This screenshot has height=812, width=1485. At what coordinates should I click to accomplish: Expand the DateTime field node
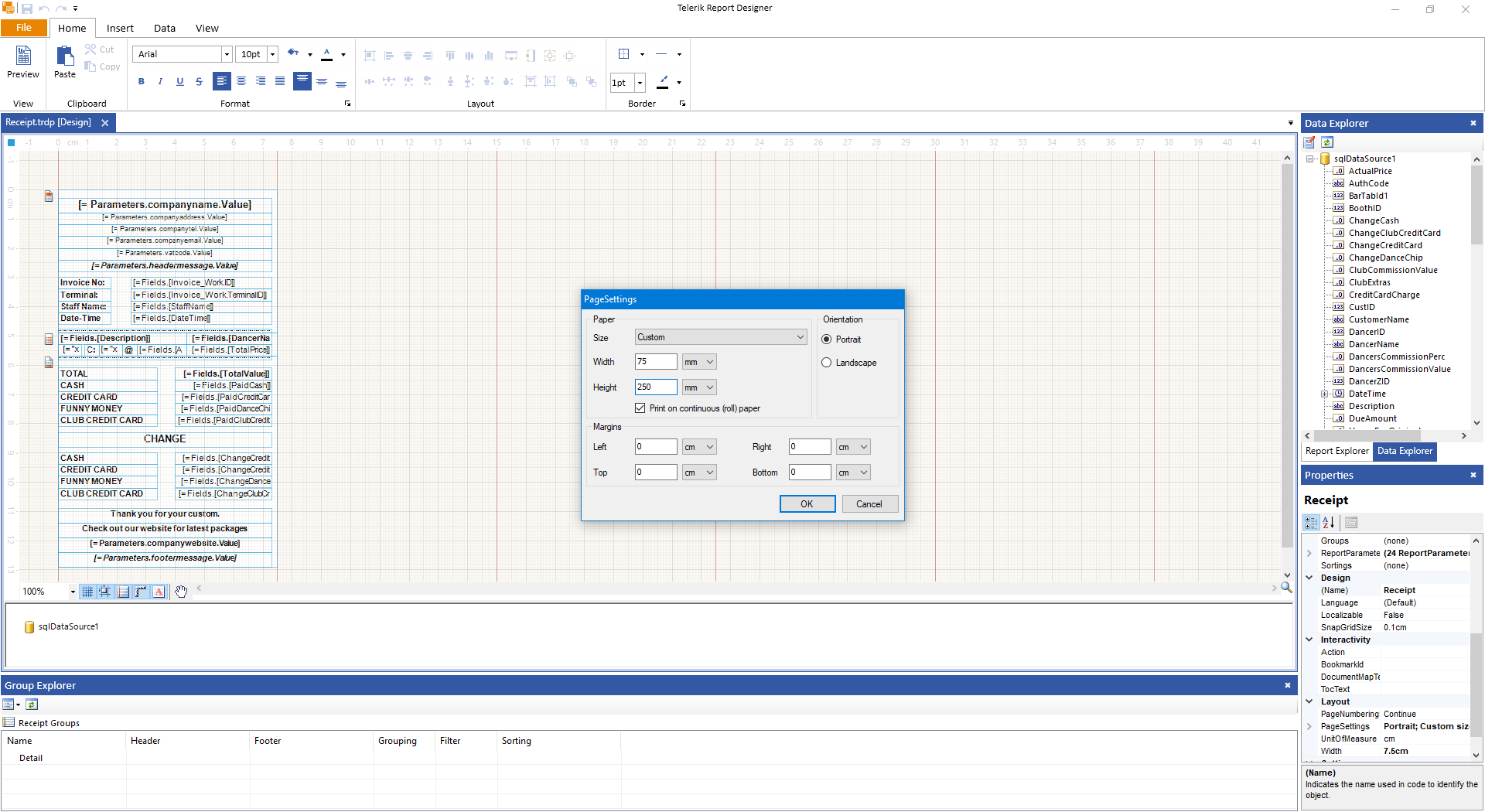tap(1324, 394)
